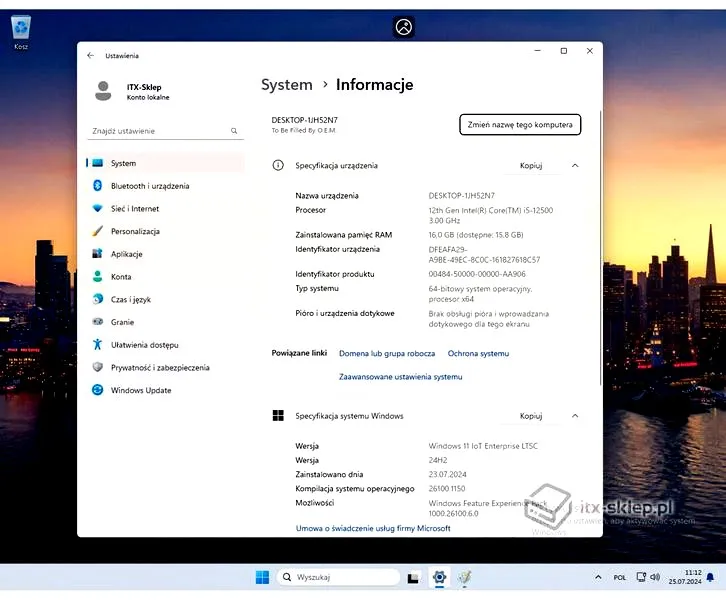Viewport: 726px width, 600px height.
Task: Click the Bluetooth icon in sidebar
Action: (x=97, y=186)
